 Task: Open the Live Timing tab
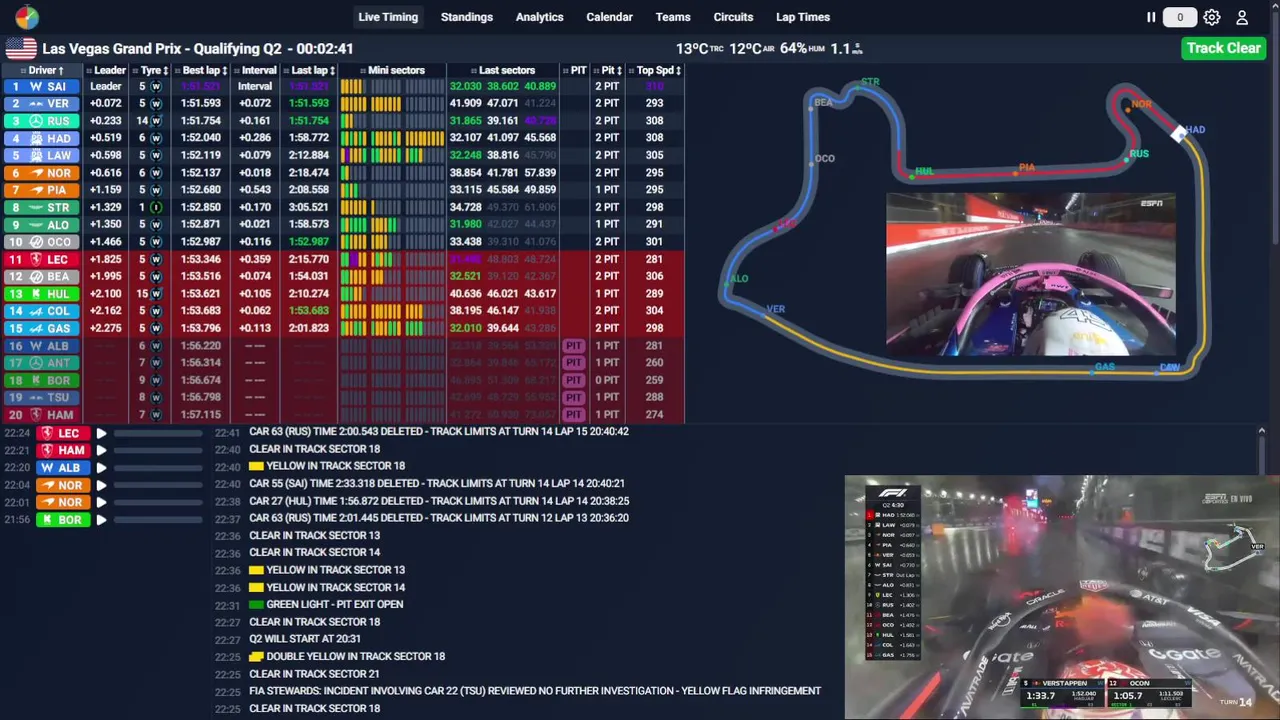click(x=388, y=17)
